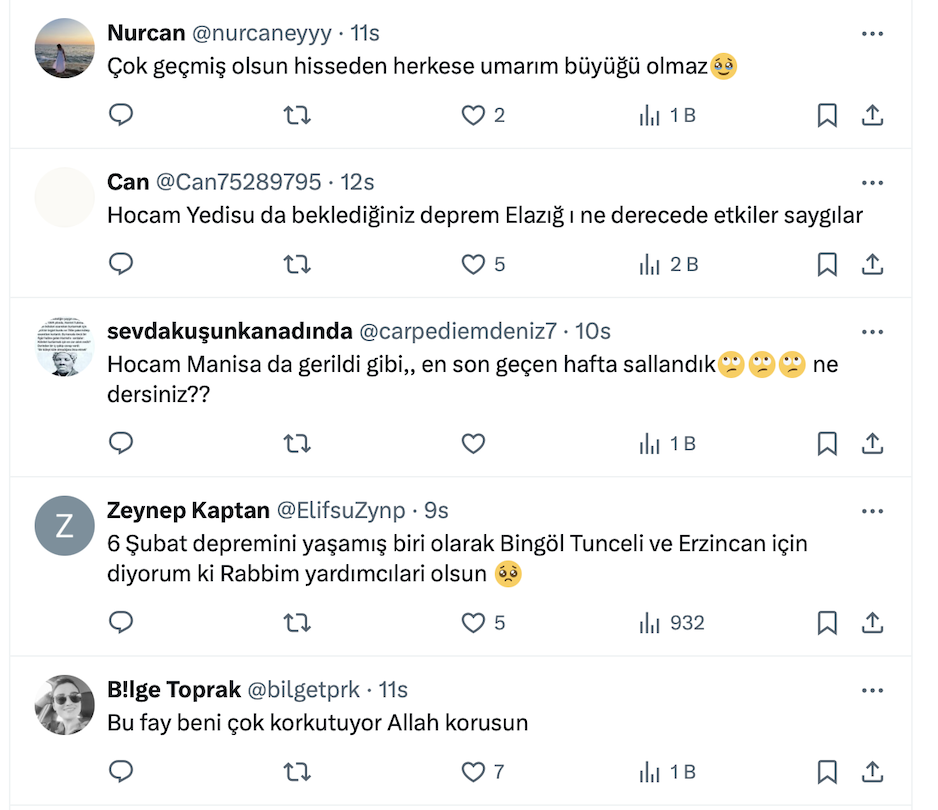Like Nurcan's tweet with 2 likes
This screenshot has width=938, height=810.
(473, 116)
